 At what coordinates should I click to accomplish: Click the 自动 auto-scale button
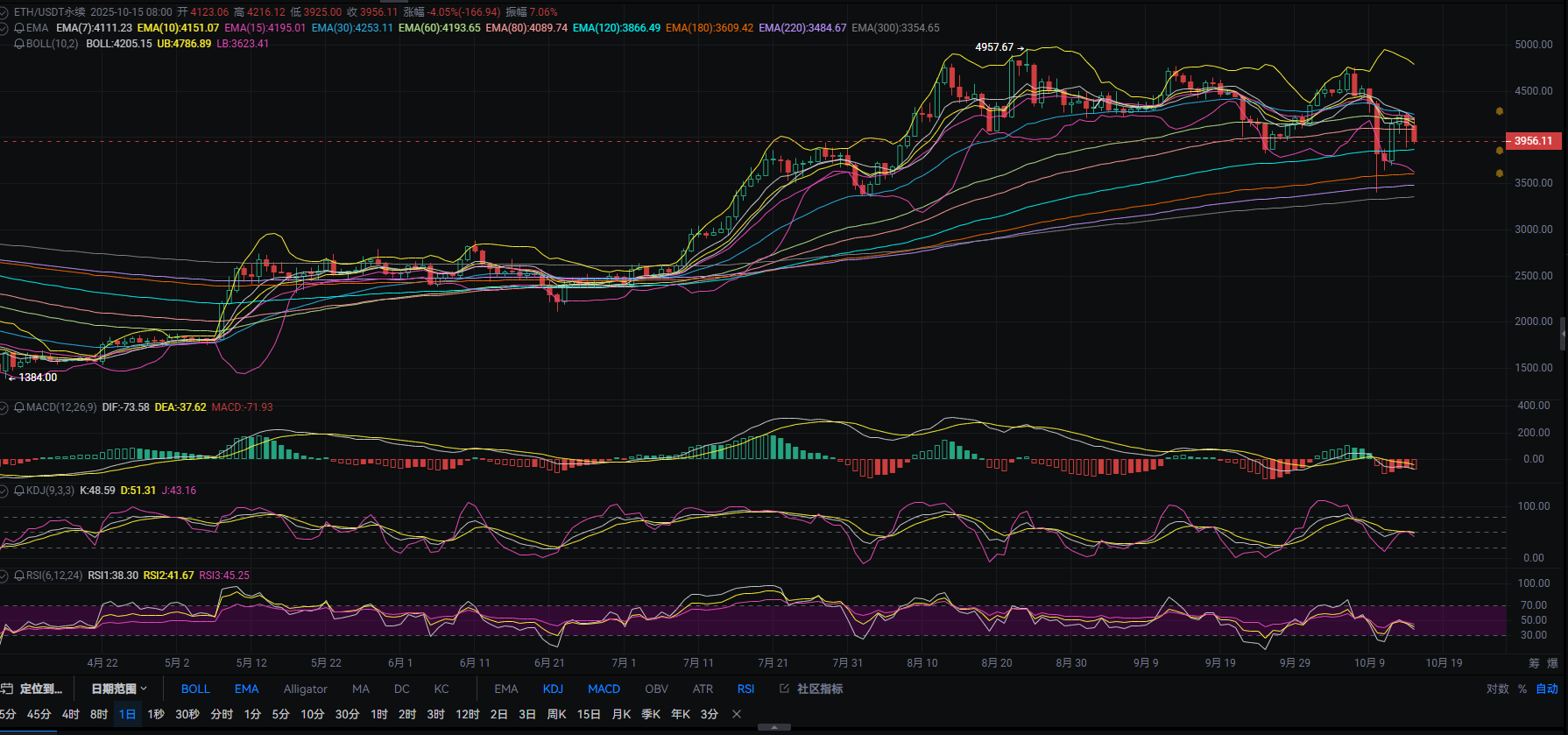tap(1547, 689)
